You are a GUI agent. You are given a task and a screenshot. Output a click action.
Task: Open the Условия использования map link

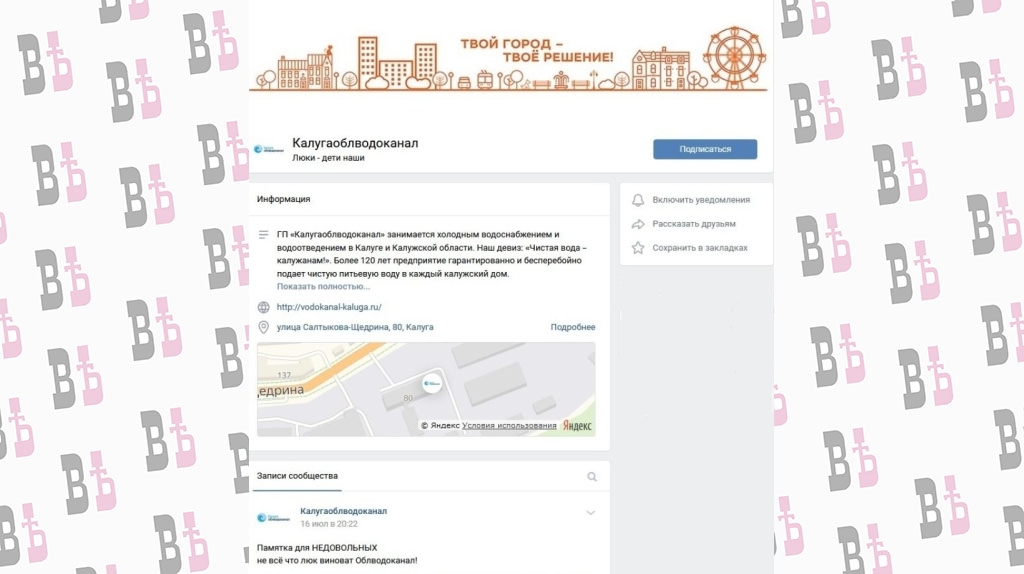tap(509, 425)
